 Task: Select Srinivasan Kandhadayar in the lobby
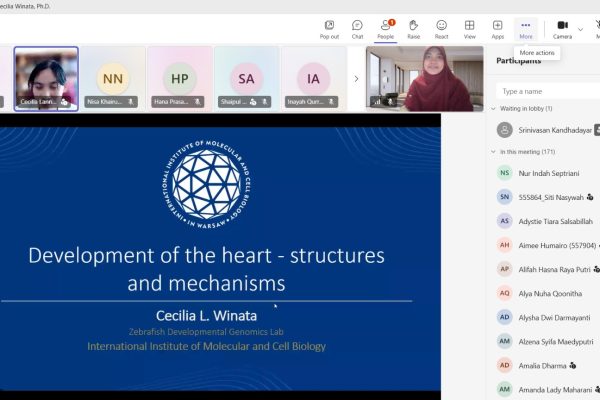pyautogui.click(x=548, y=130)
